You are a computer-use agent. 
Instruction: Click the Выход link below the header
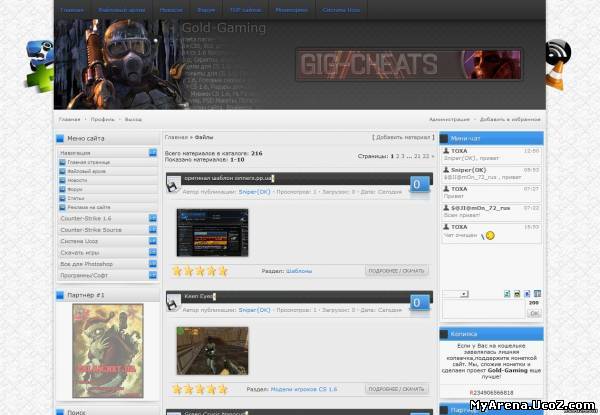coord(133,119)
